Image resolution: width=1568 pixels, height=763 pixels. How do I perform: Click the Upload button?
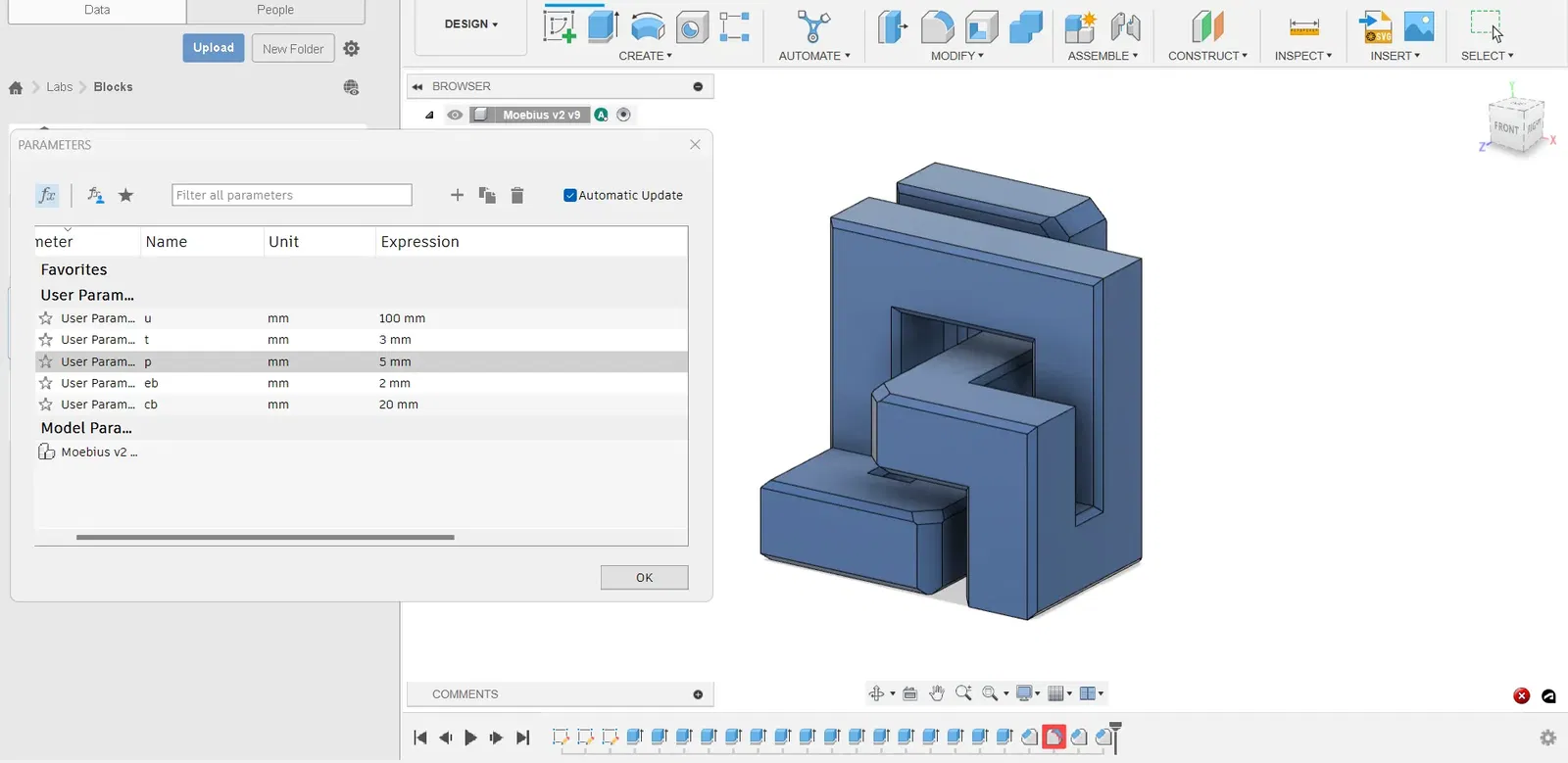click(x=214, y=48)
